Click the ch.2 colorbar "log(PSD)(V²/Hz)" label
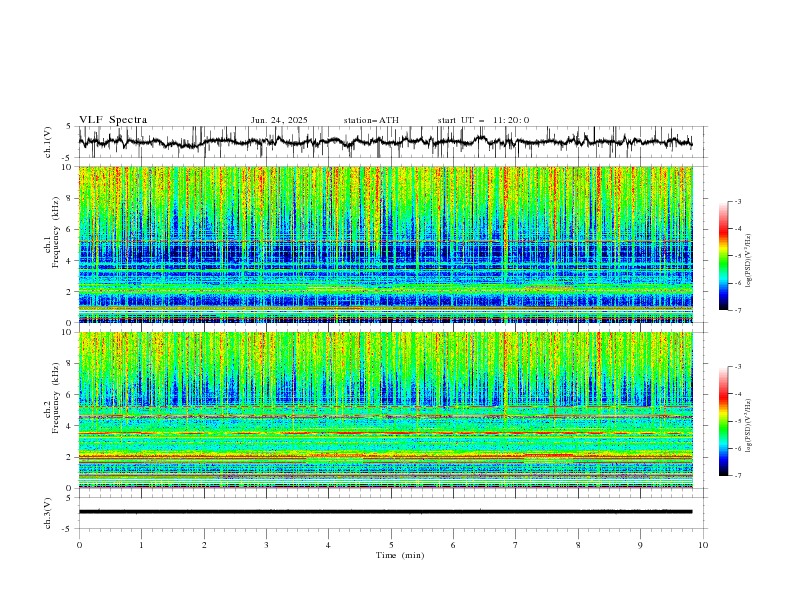The height and width of the screenshot is (612, 792). 749,426
